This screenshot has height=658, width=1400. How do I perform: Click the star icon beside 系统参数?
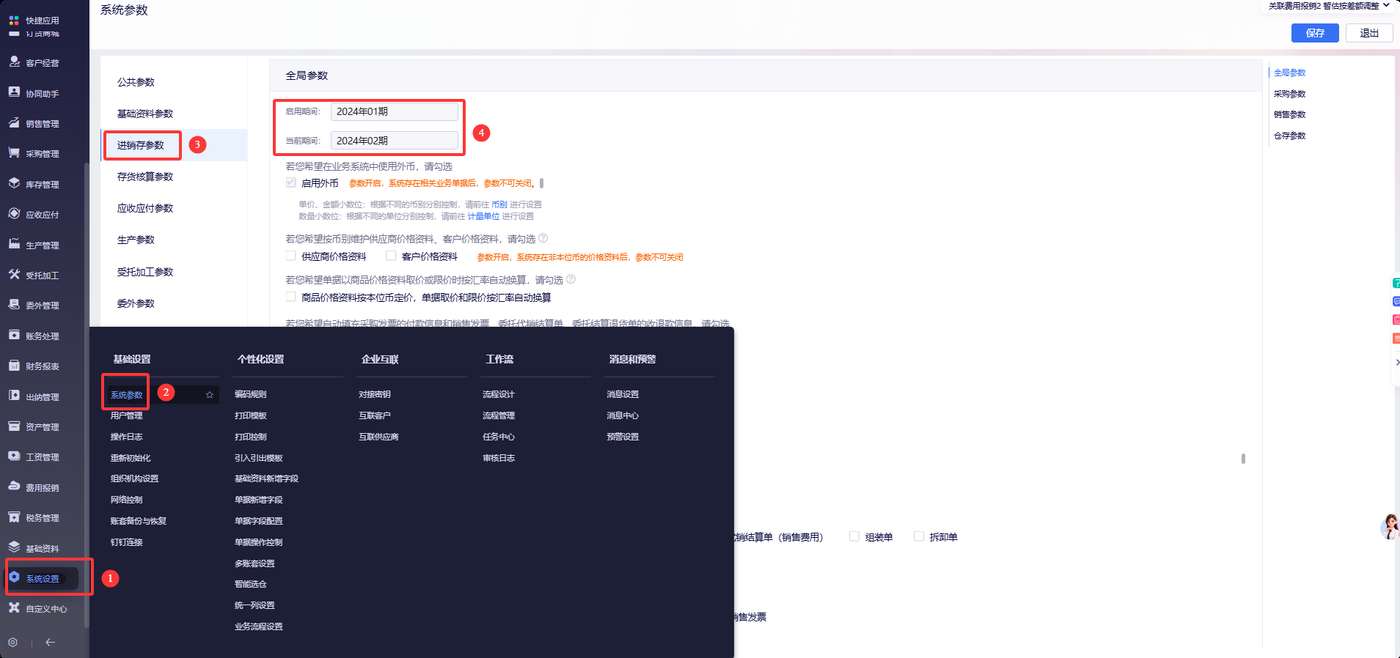(210, 395)
